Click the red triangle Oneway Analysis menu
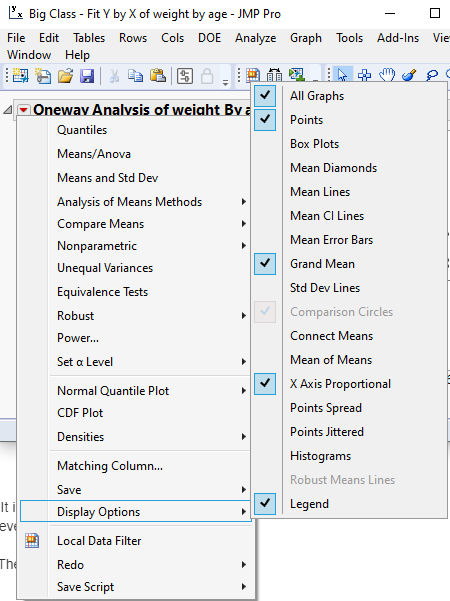450x601 pixels. coord(23,110)
